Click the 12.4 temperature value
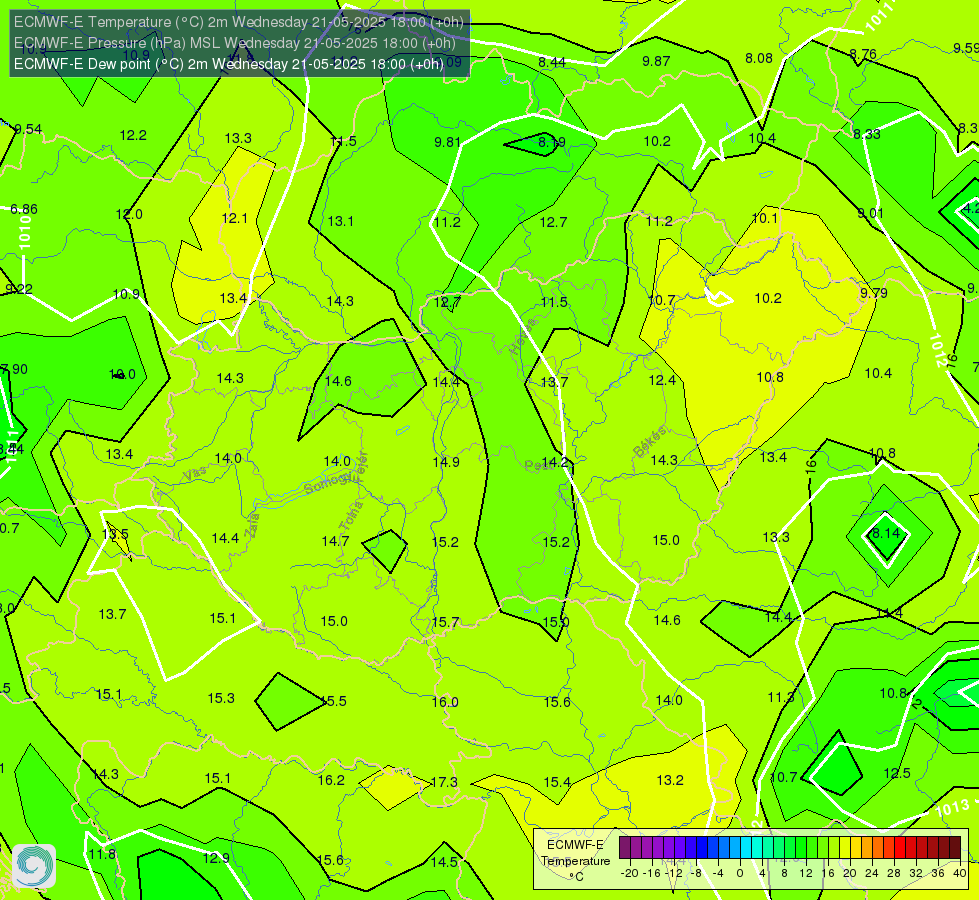This screenshot has height=900, width=979. coord(662,380)
